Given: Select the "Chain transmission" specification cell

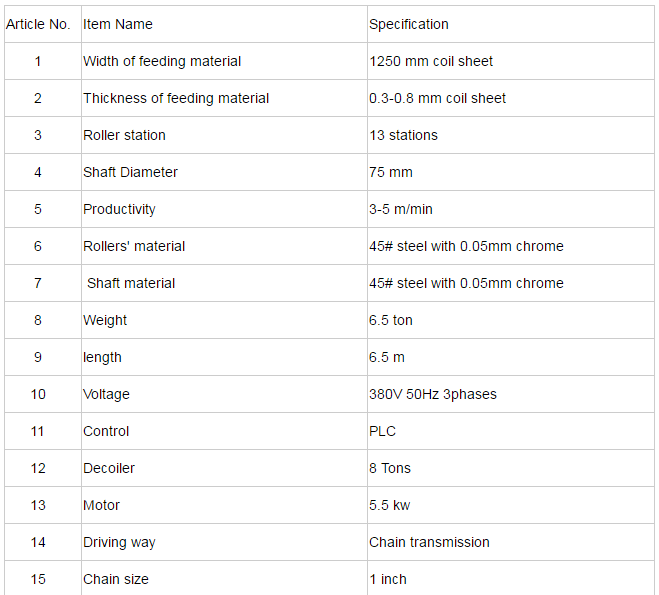Looking at the screenshot, I should coord(429,542).
